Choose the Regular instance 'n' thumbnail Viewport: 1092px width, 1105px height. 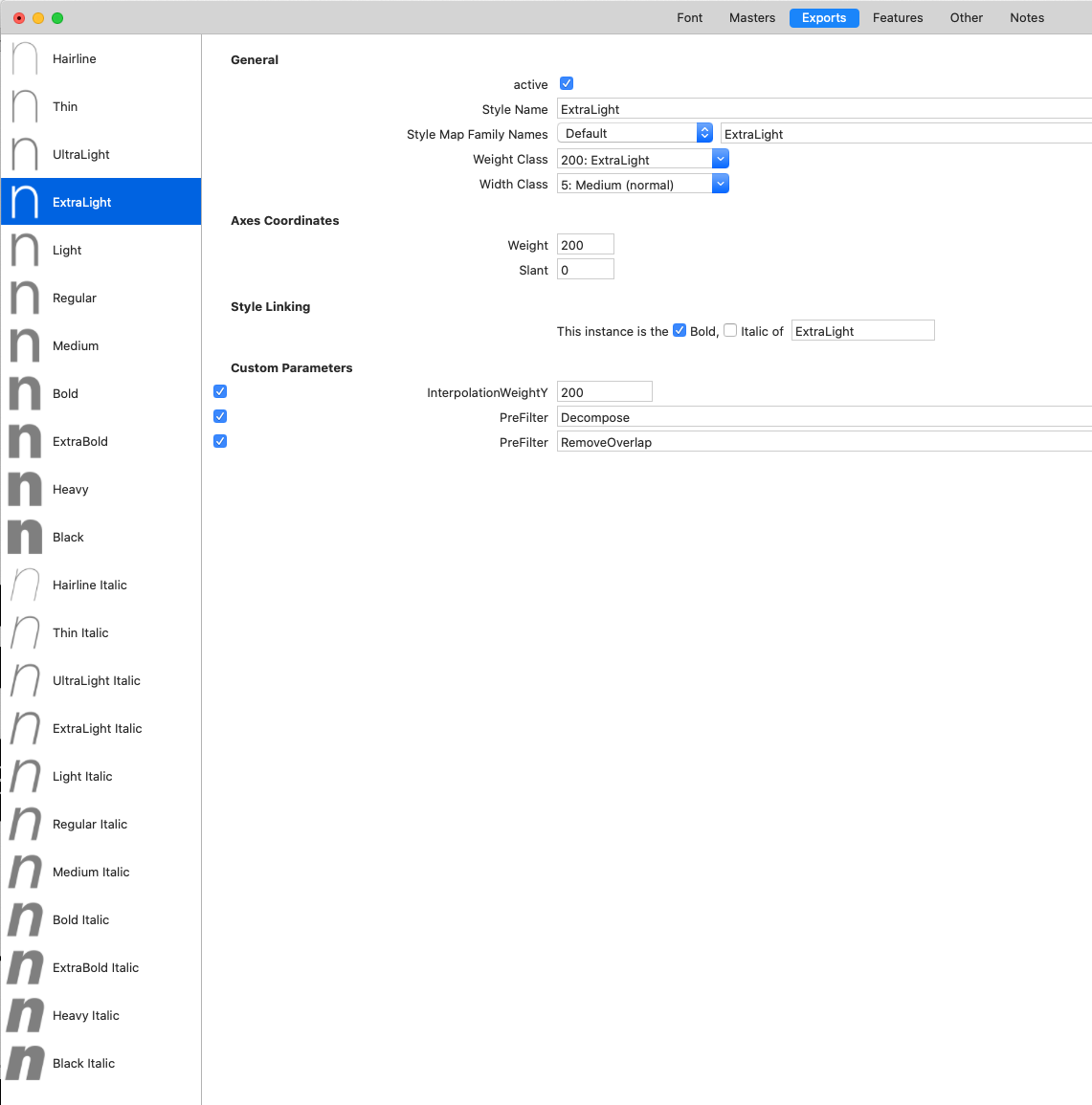click(25, 298)
